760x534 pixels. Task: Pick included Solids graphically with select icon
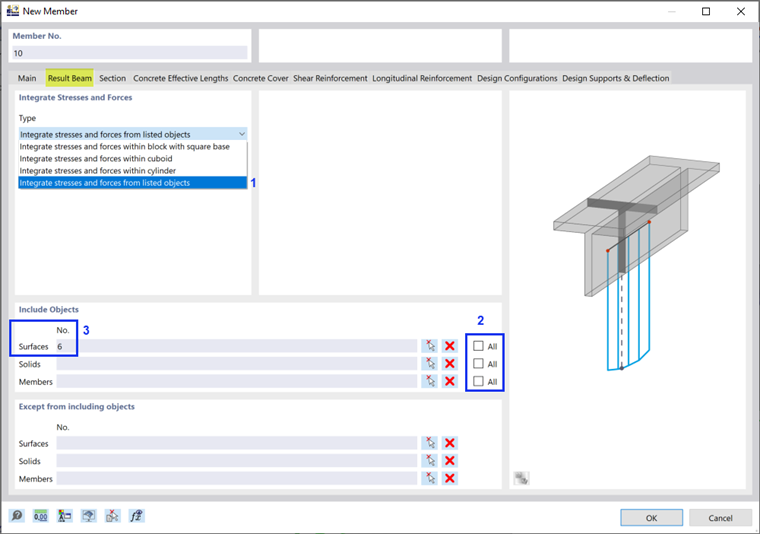430,363
